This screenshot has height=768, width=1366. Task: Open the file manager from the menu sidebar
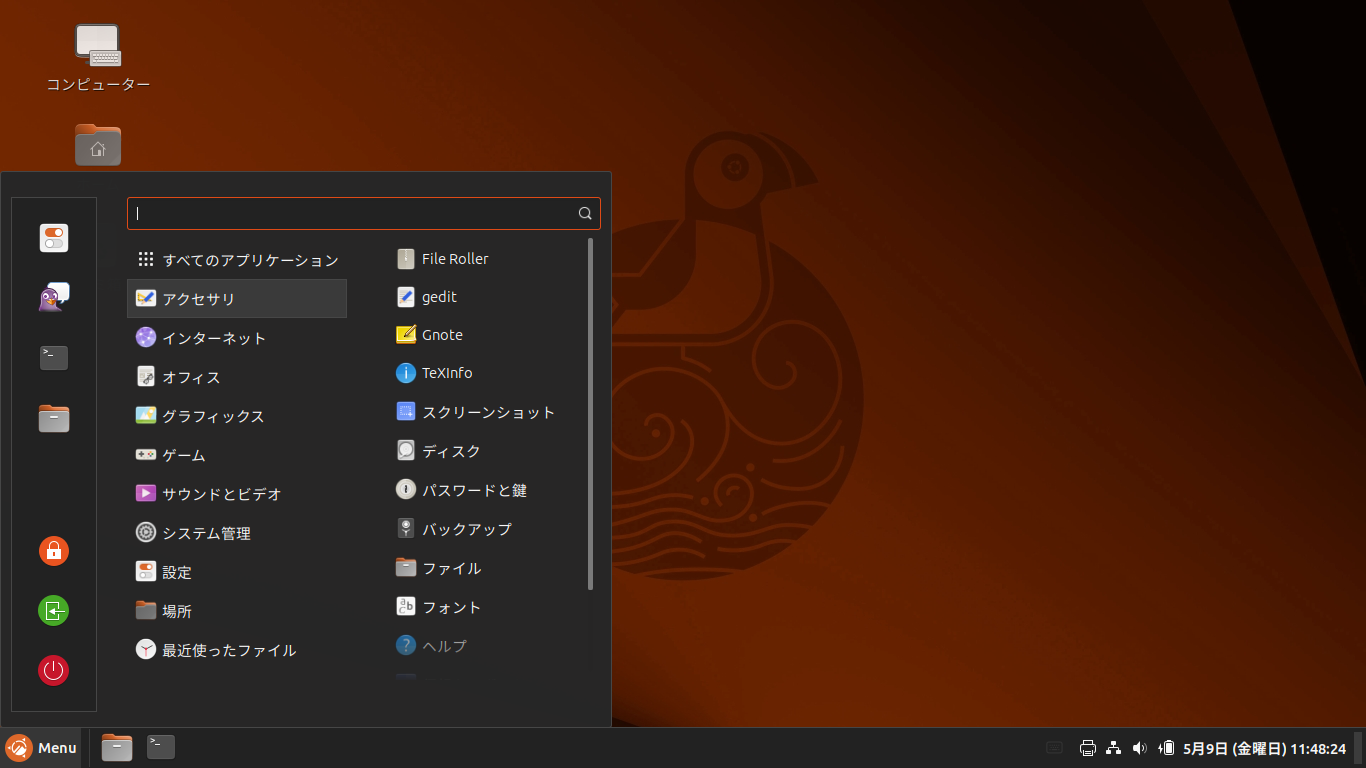pyautogui.click(x=53, y=418)
